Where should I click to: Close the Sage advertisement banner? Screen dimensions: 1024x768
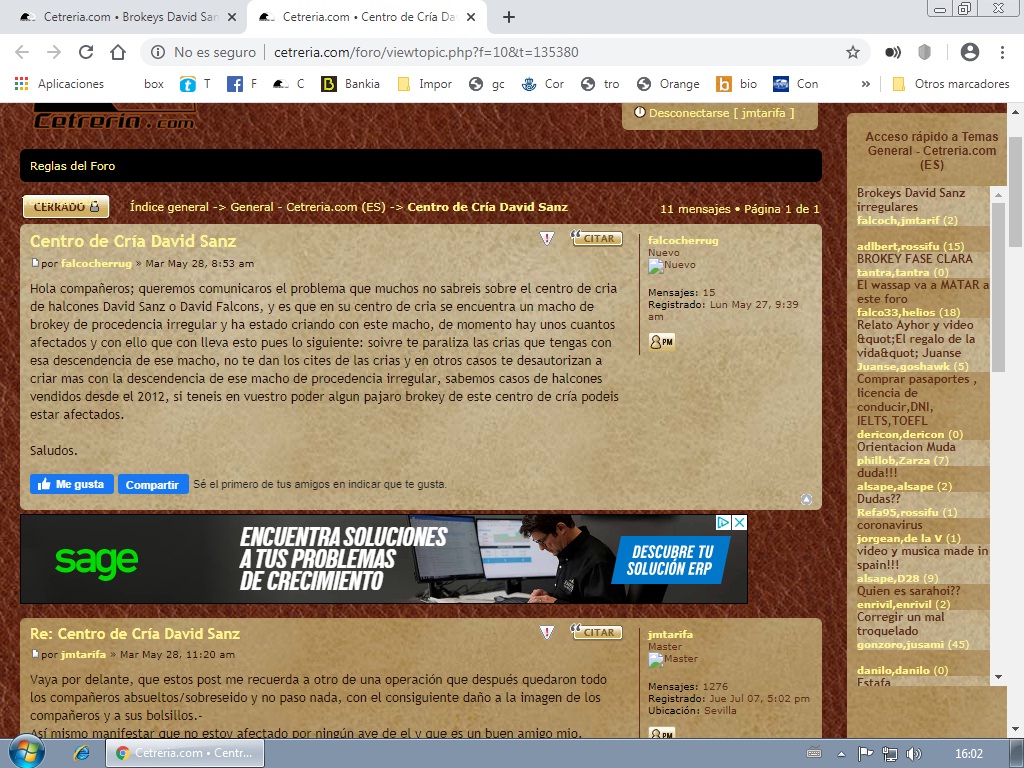(x=739, y=523)
